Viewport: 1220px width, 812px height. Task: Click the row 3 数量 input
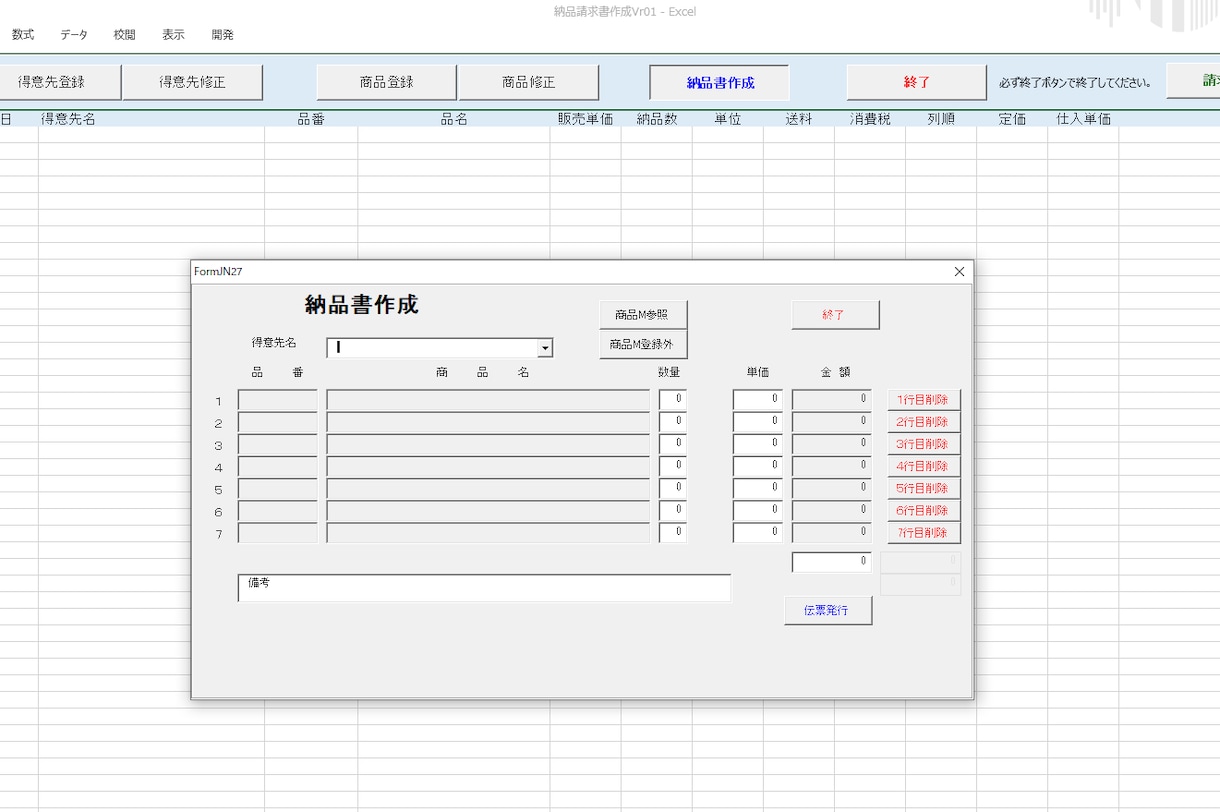tap(673, 444)
